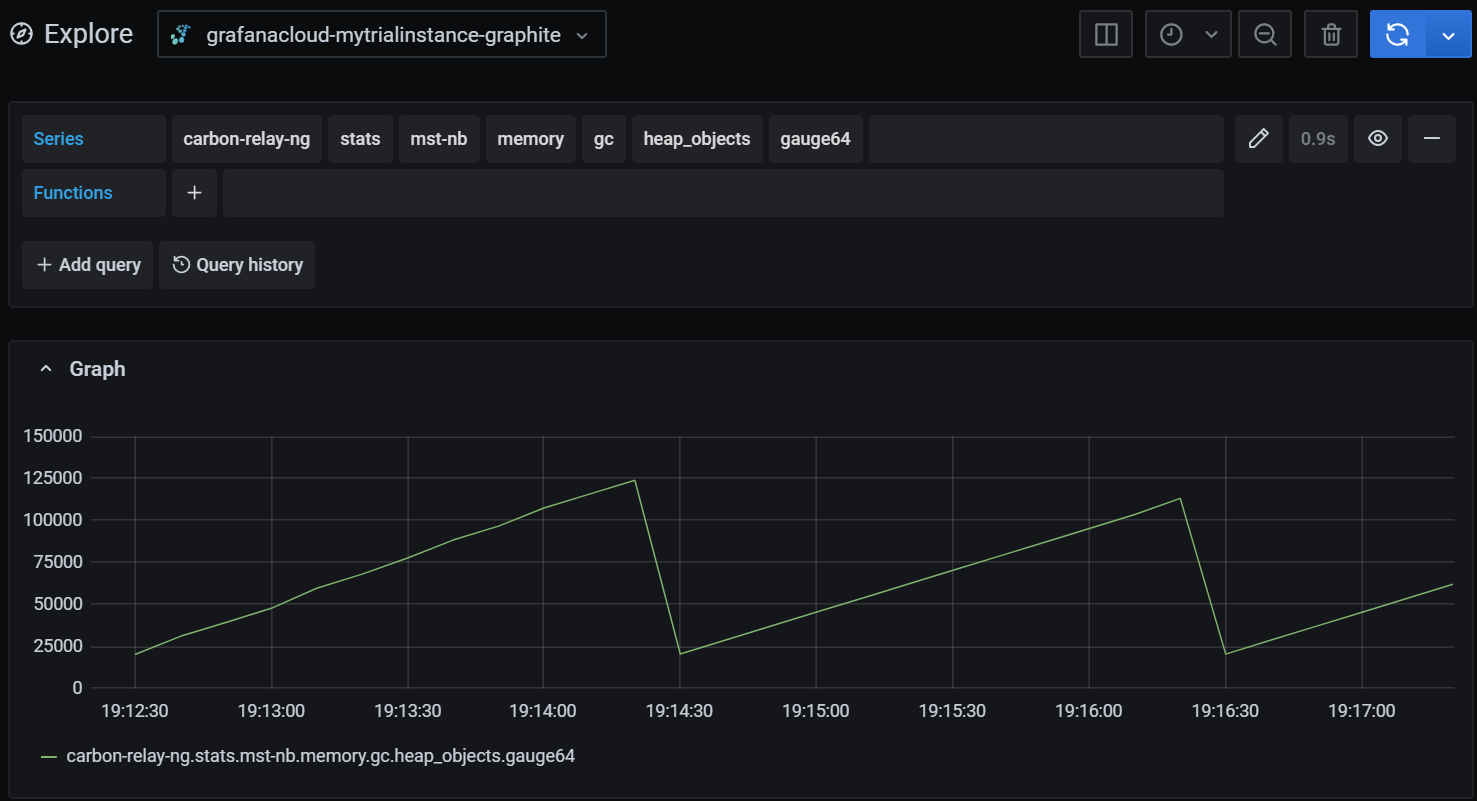Toggle the heap_objects series in the legend
Screen dimensions: 1477x801
320,756
